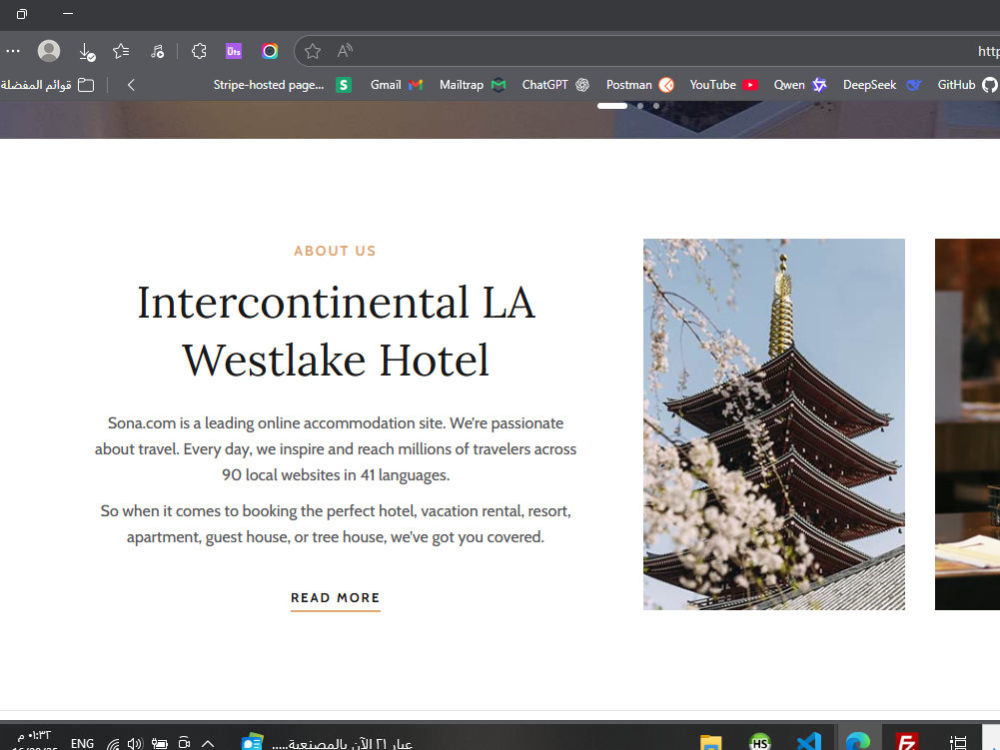Restore down the browser window
Viewport: 1000px width, 750px height.
click(22, 13)
